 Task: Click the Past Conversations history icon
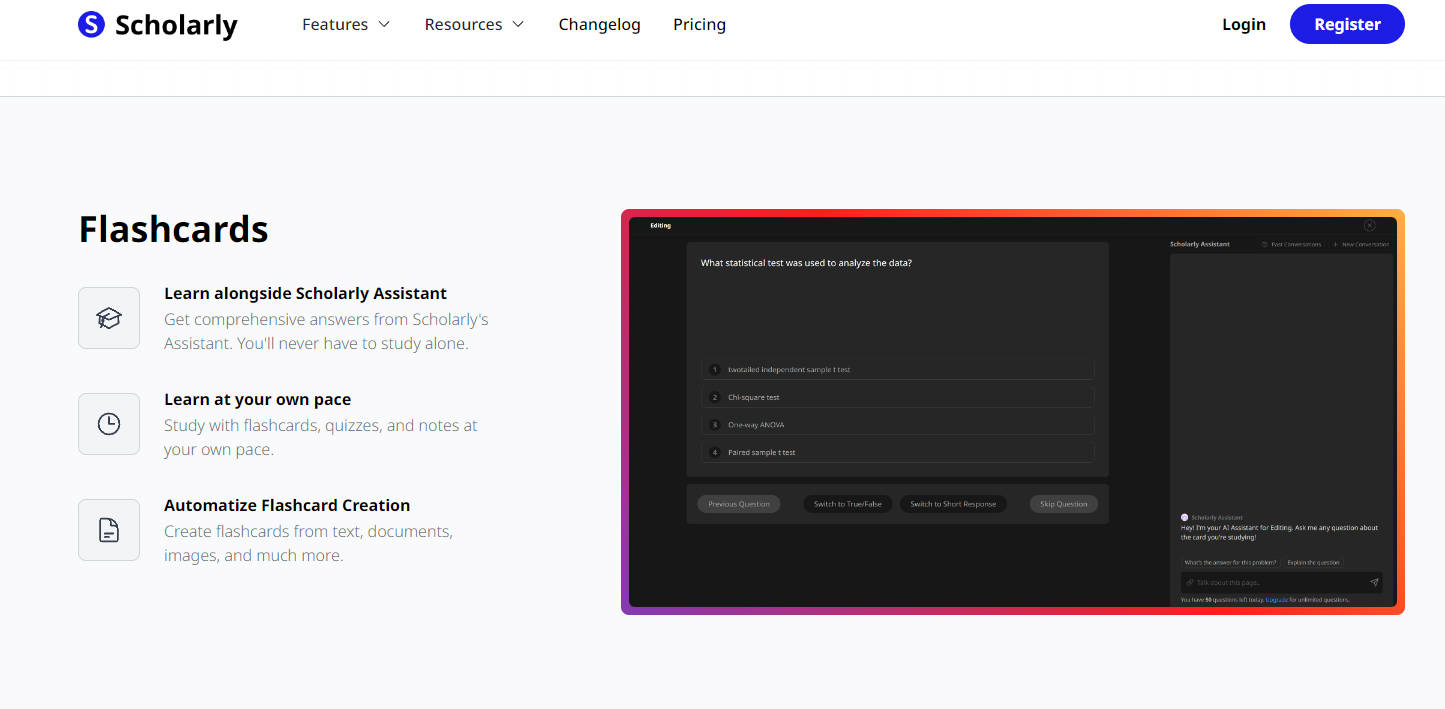pyautogui.click(x=1265, y=244)
